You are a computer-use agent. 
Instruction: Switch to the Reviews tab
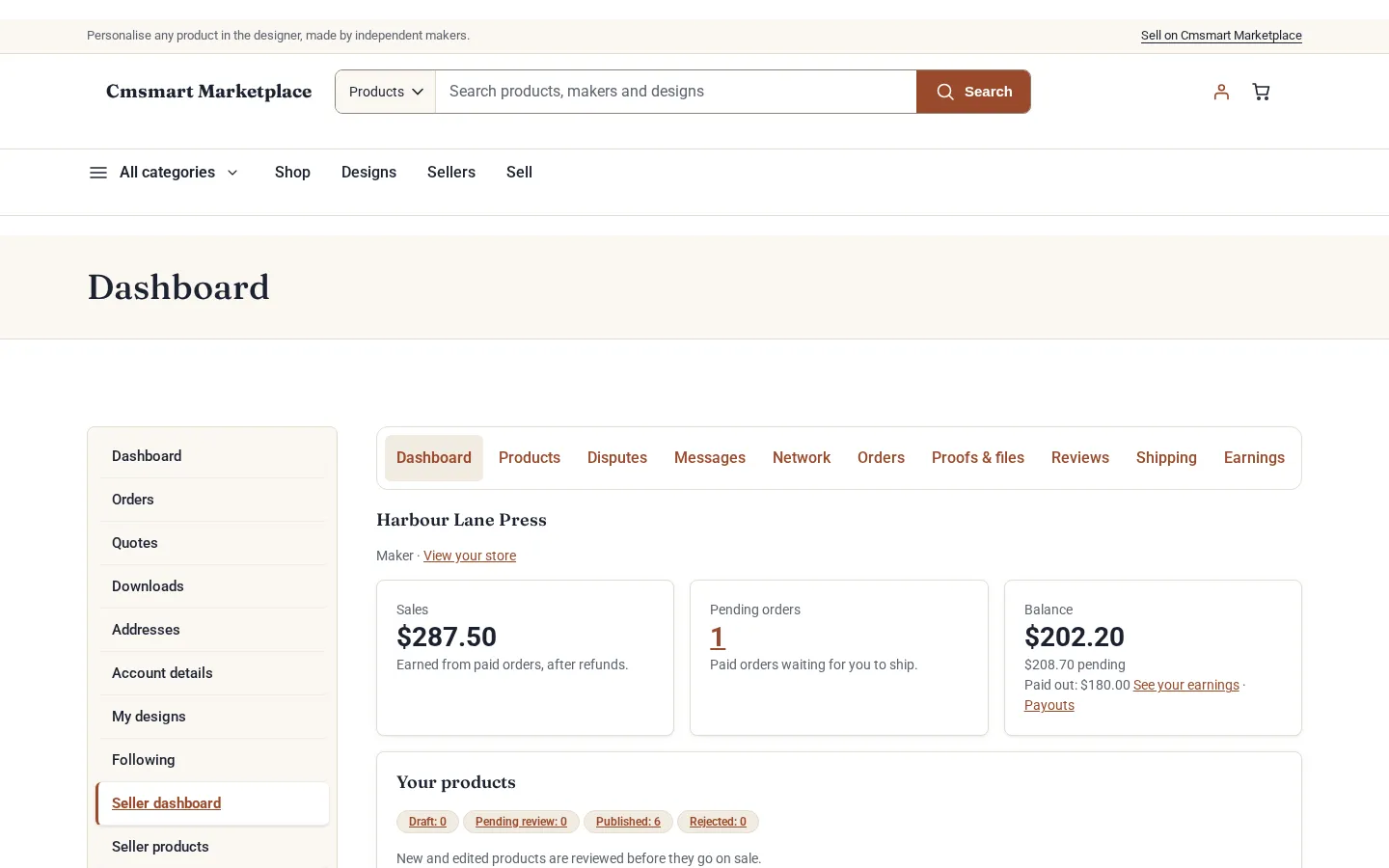[x=1080, y=458]
